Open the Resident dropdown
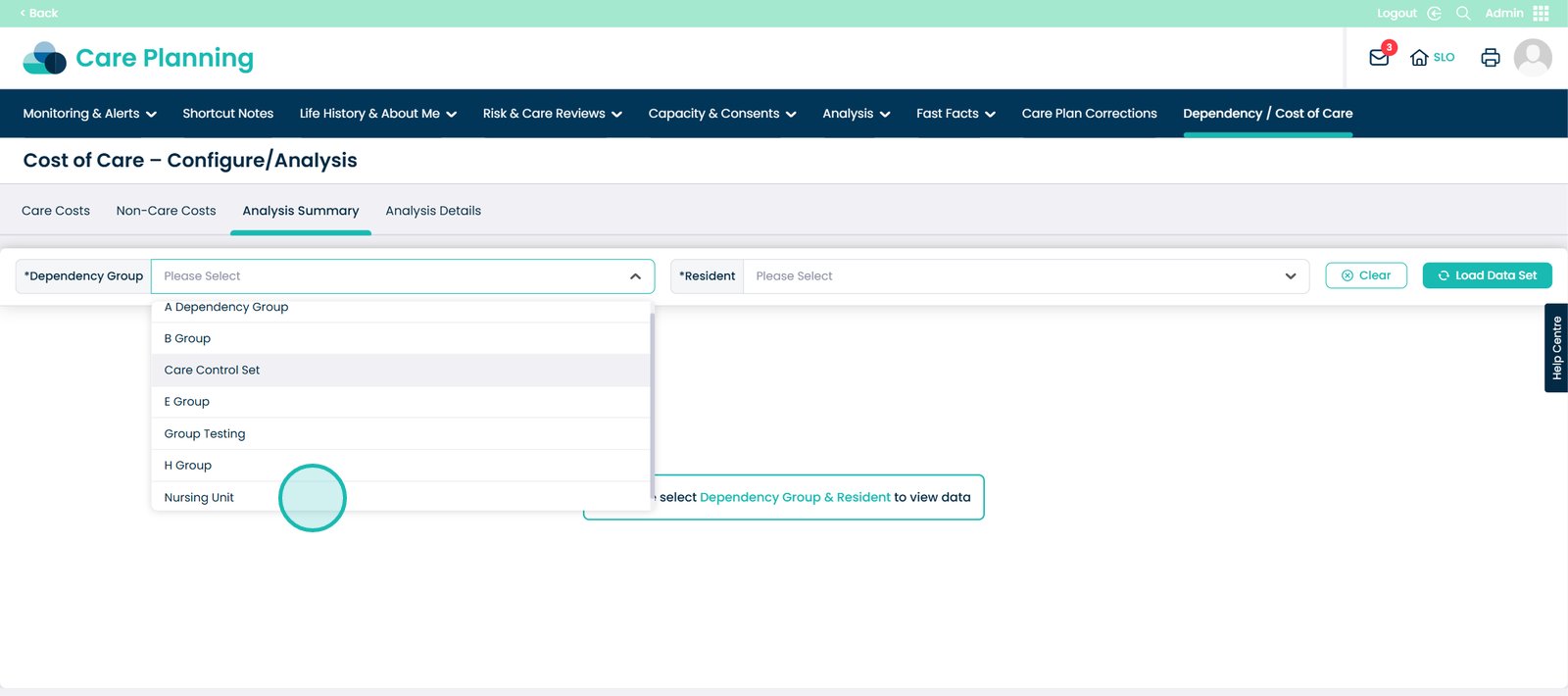This screenshot has width=1568, height=696. (x=1025, y=276)
